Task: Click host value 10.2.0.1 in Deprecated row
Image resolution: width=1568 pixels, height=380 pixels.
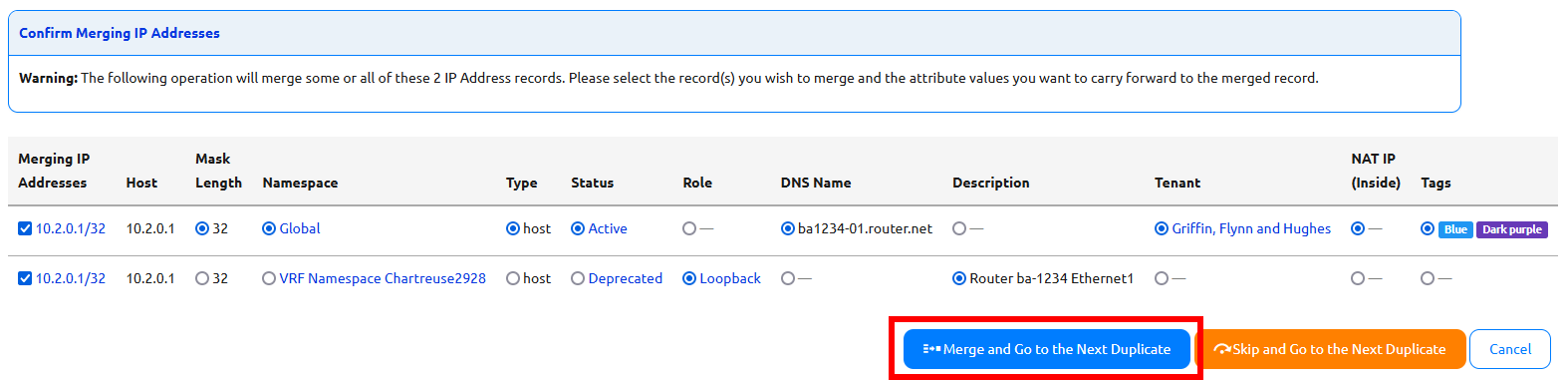Action: click(150, 278)
